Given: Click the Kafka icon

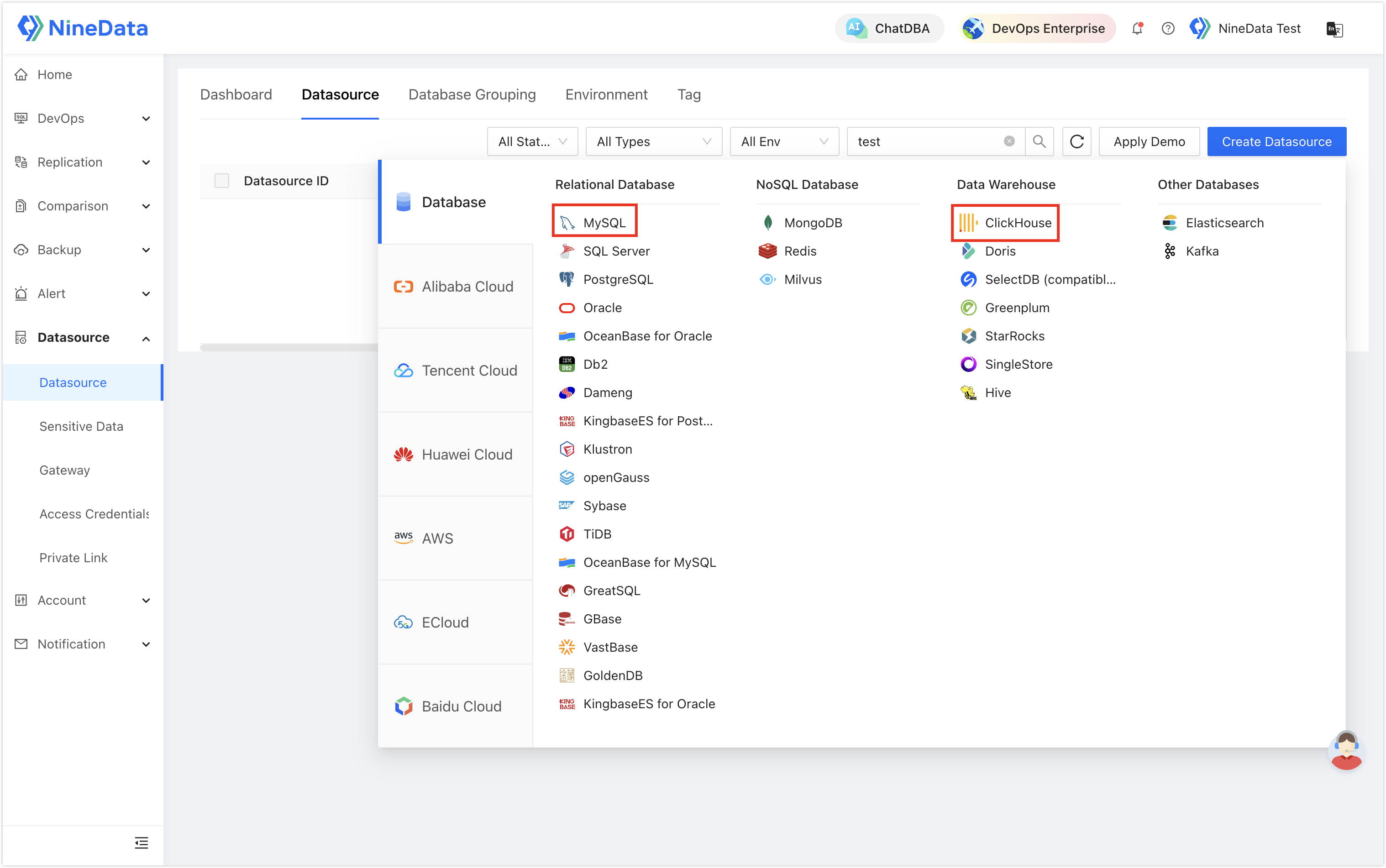Looking at the screenshot, I should 1170,251.
